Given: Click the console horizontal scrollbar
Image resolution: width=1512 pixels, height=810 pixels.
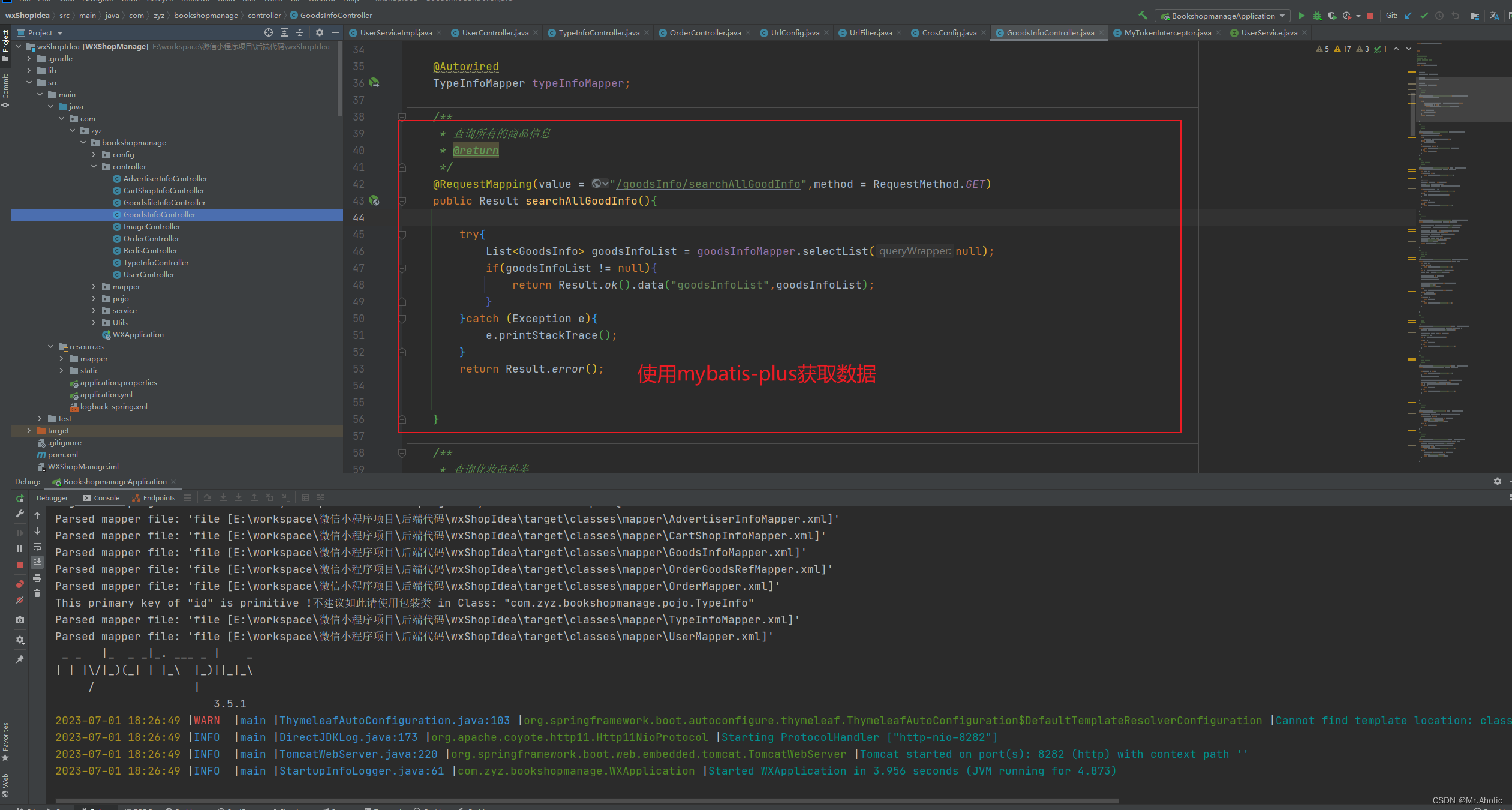Looking at the screenshot, I should pos(587,800).
